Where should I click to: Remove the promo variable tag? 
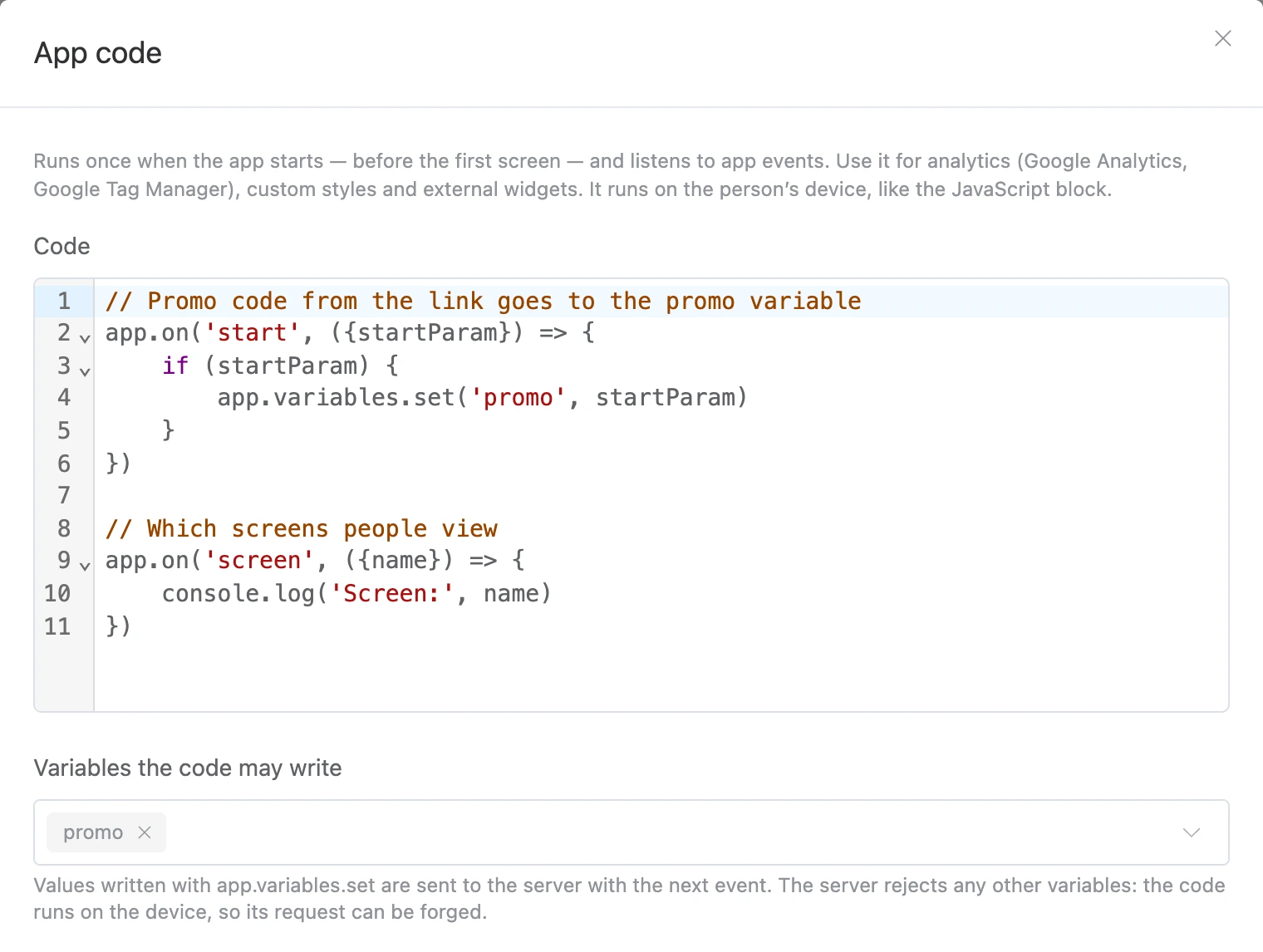coord(145,832)
